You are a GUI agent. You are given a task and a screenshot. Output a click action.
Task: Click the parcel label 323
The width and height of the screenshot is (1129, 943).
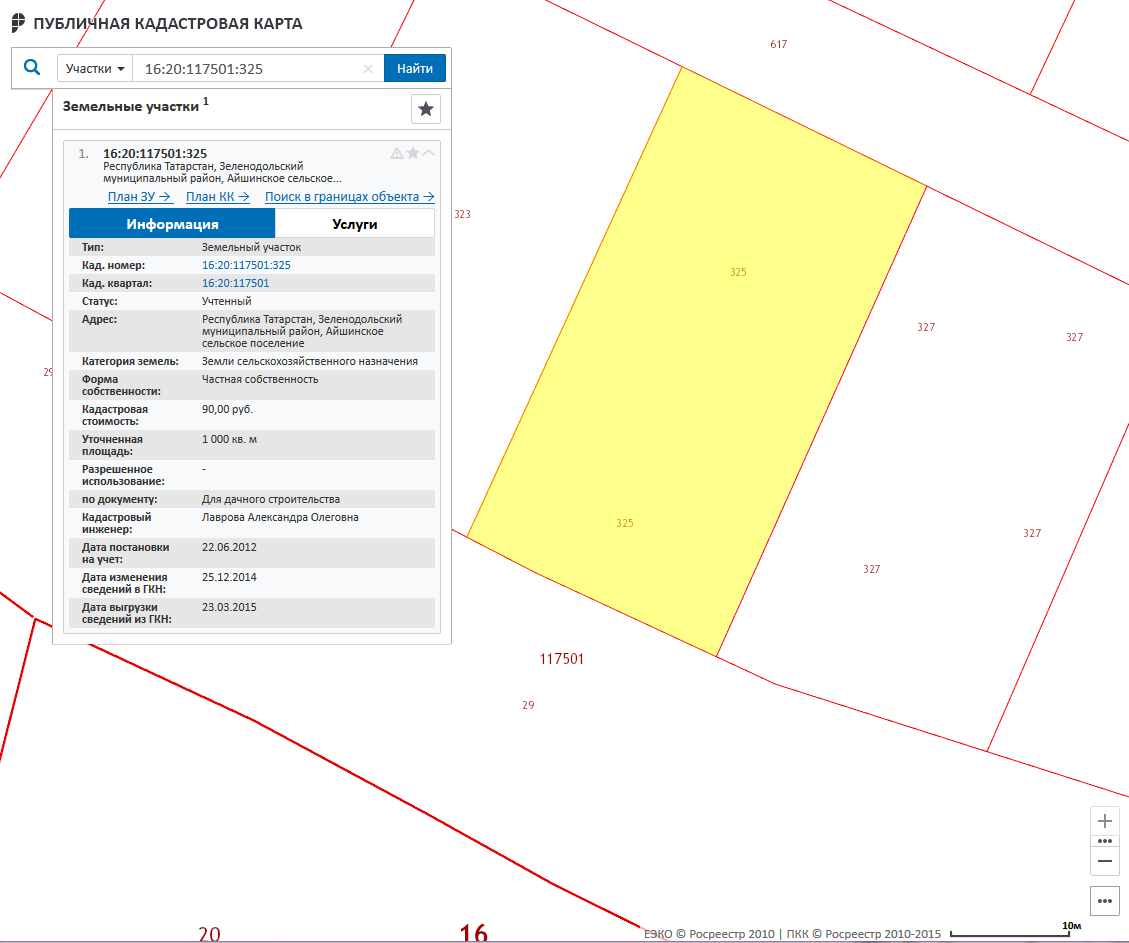tap(462, 214)
